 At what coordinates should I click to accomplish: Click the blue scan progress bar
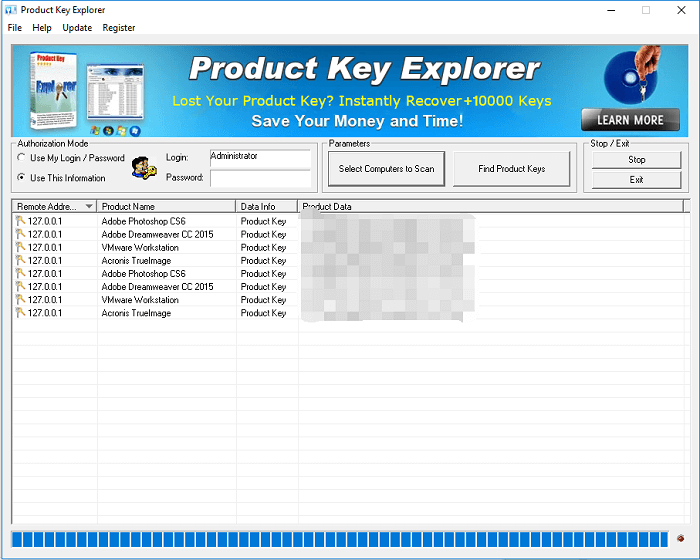click(340, 540)
